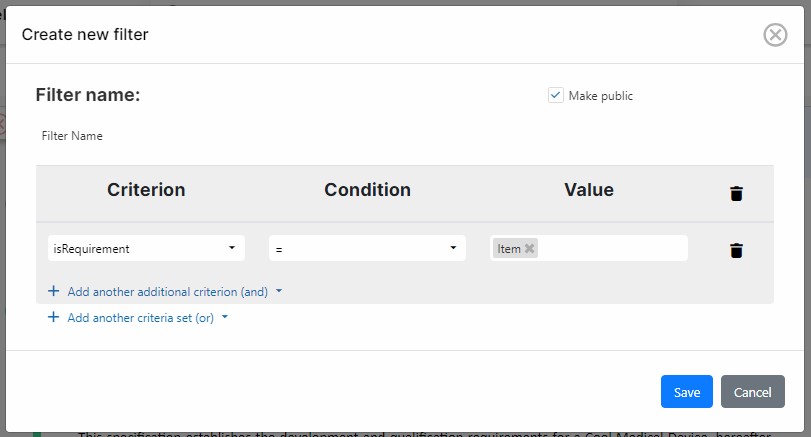Click trash icon in the table header

736,193
